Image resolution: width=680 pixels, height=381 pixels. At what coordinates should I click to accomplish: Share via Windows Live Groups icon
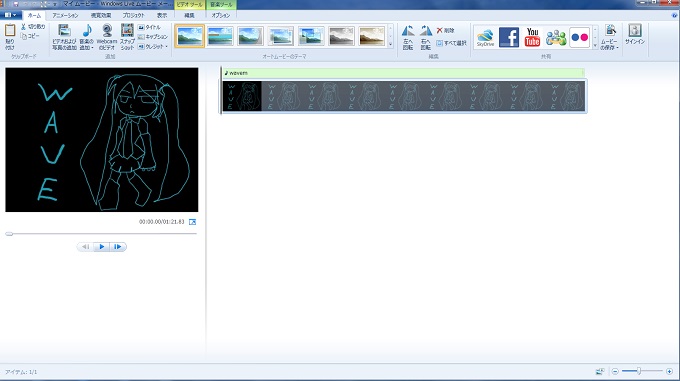556,38
